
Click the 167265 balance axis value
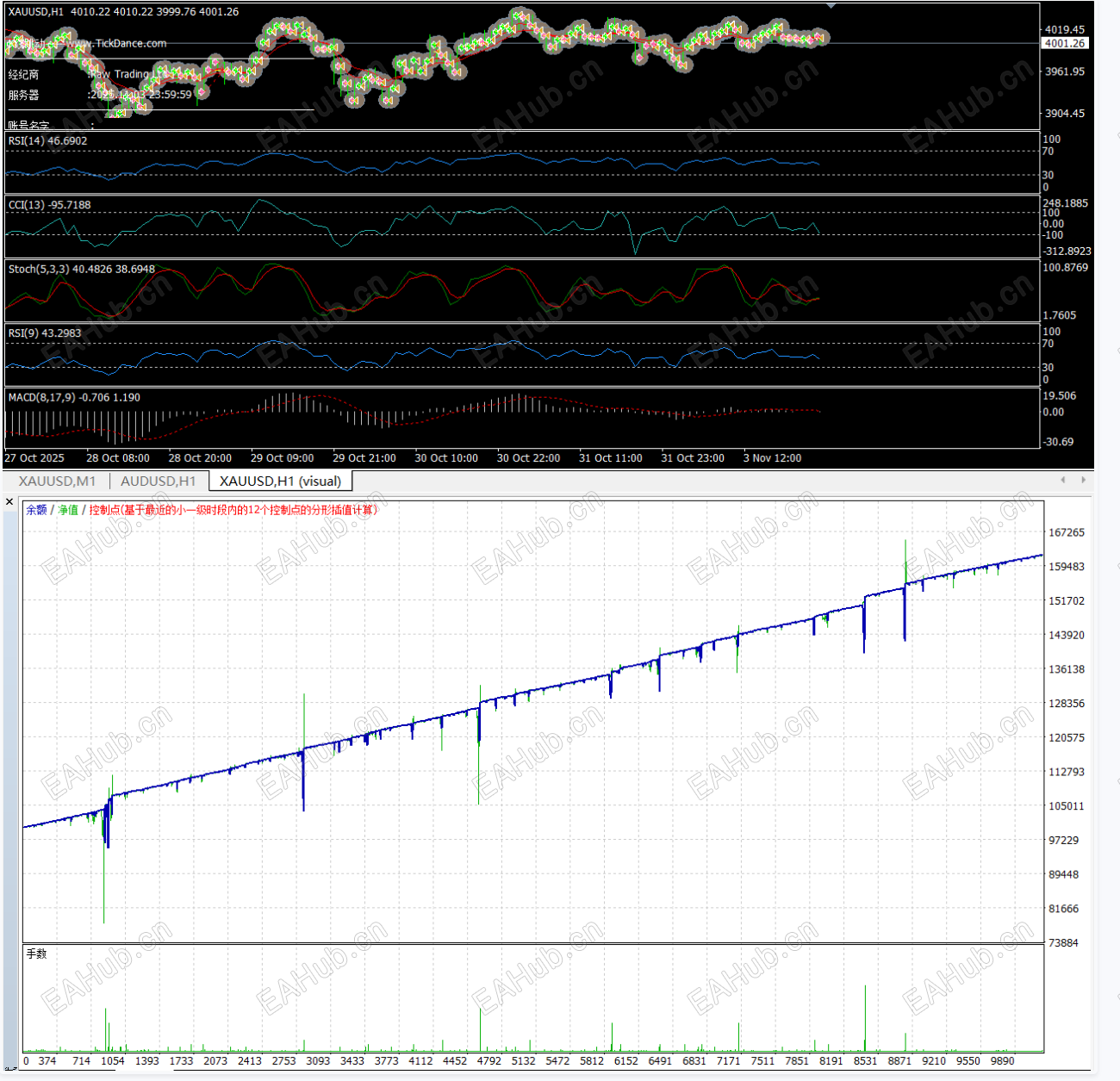tap(1067, 532)
